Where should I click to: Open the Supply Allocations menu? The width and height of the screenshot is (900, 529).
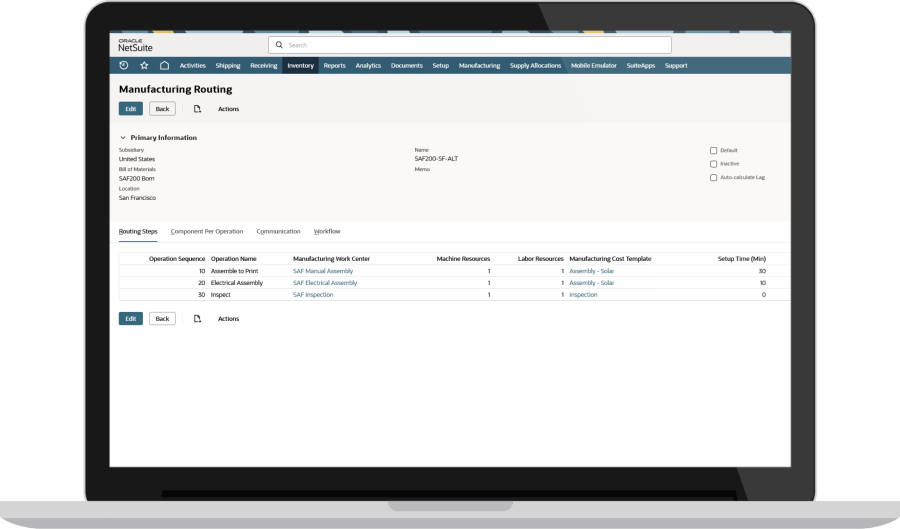point(535,65)
